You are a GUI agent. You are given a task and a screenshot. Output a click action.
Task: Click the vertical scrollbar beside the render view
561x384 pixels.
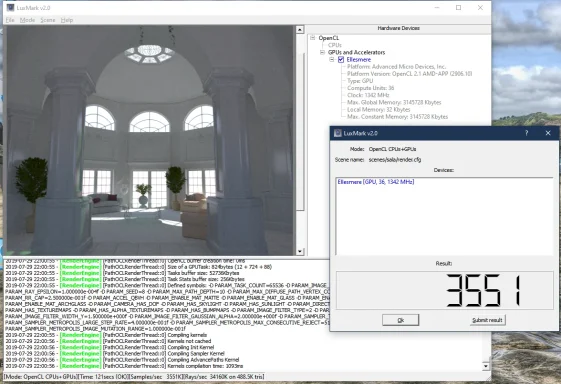pos(300,132)
